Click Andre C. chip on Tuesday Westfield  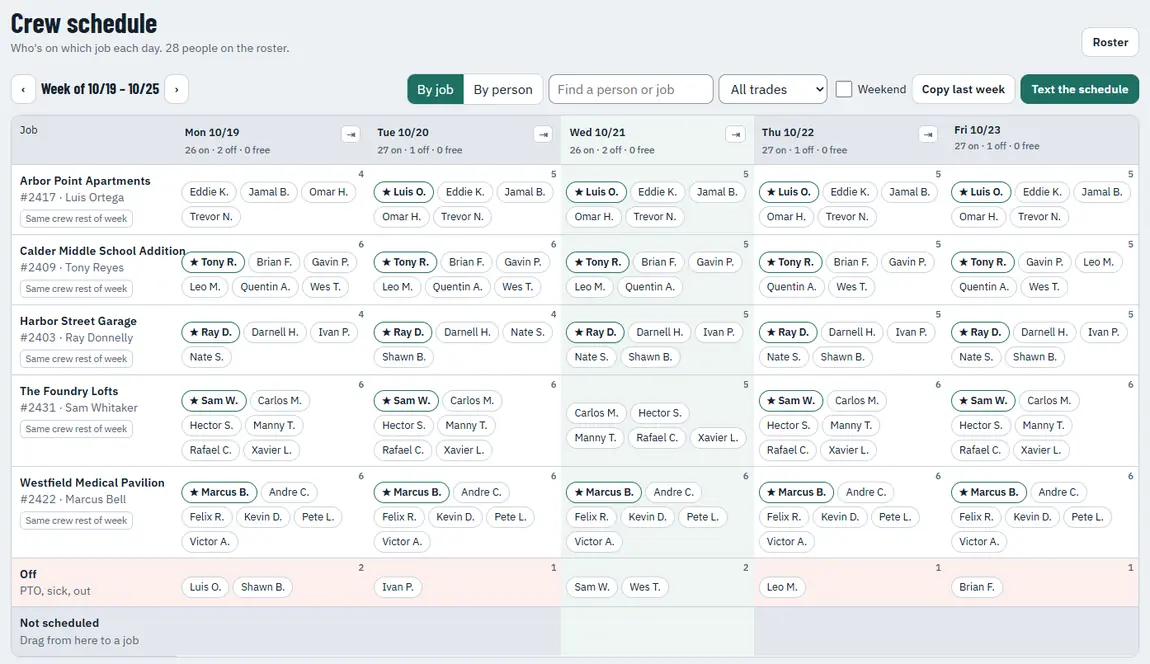tap(481, 492)
